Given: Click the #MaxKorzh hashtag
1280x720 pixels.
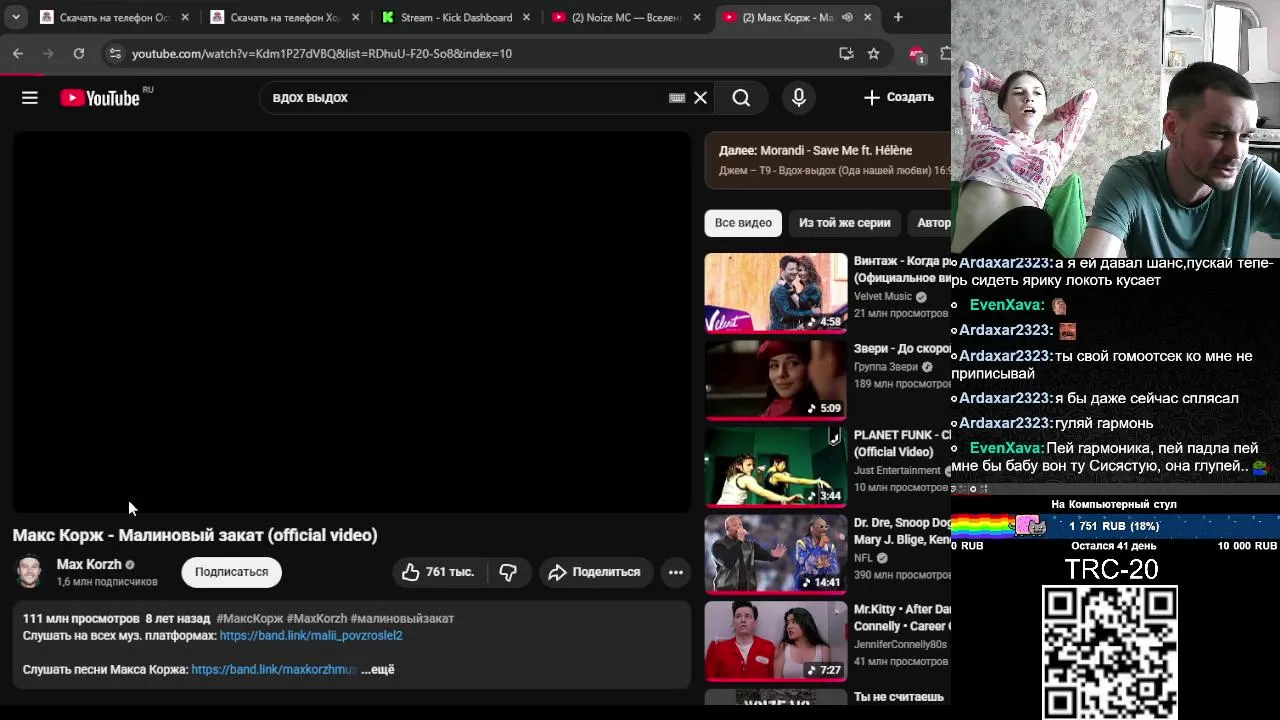Looking at the screenshot, I should point(317,618).
